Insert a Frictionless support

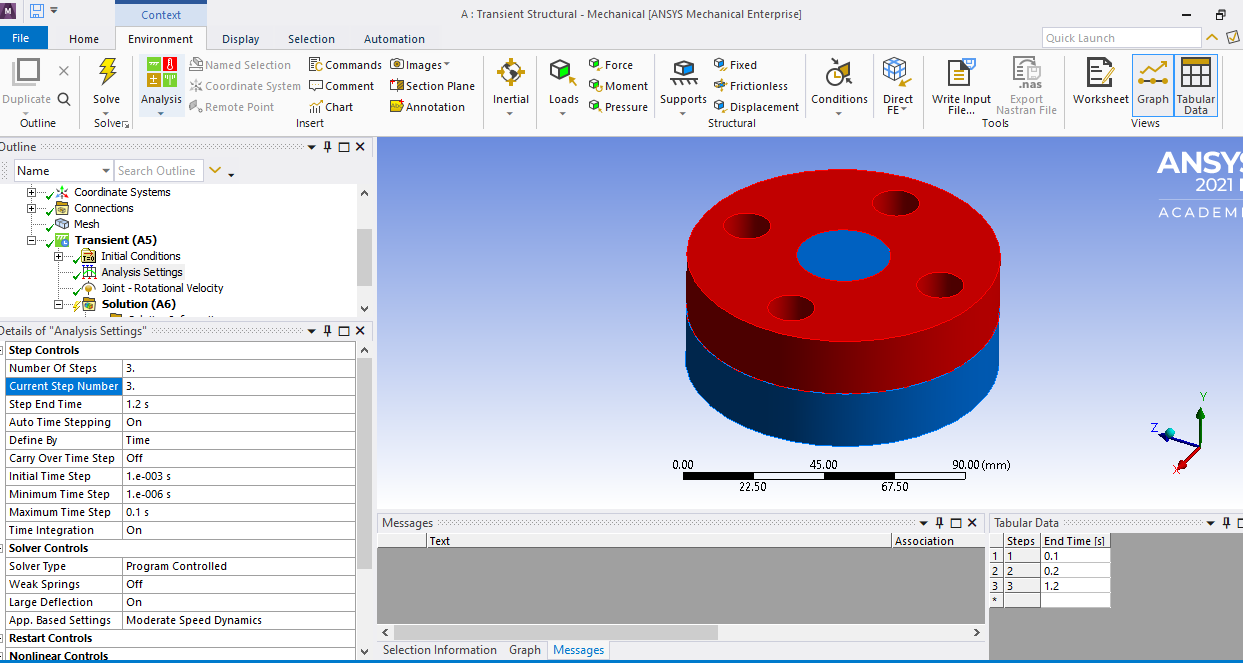751,86
